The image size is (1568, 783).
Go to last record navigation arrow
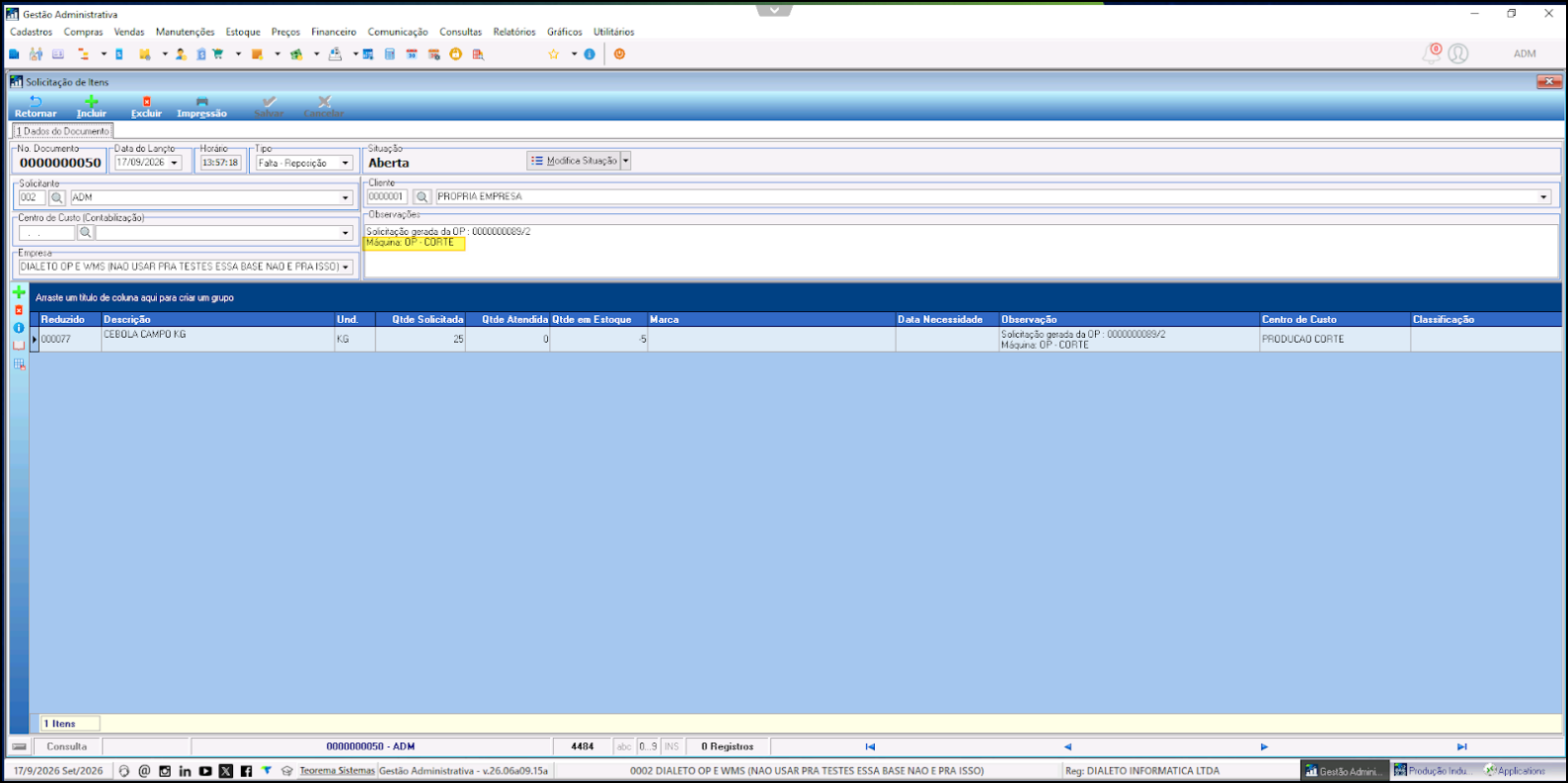coord(1462,746)
